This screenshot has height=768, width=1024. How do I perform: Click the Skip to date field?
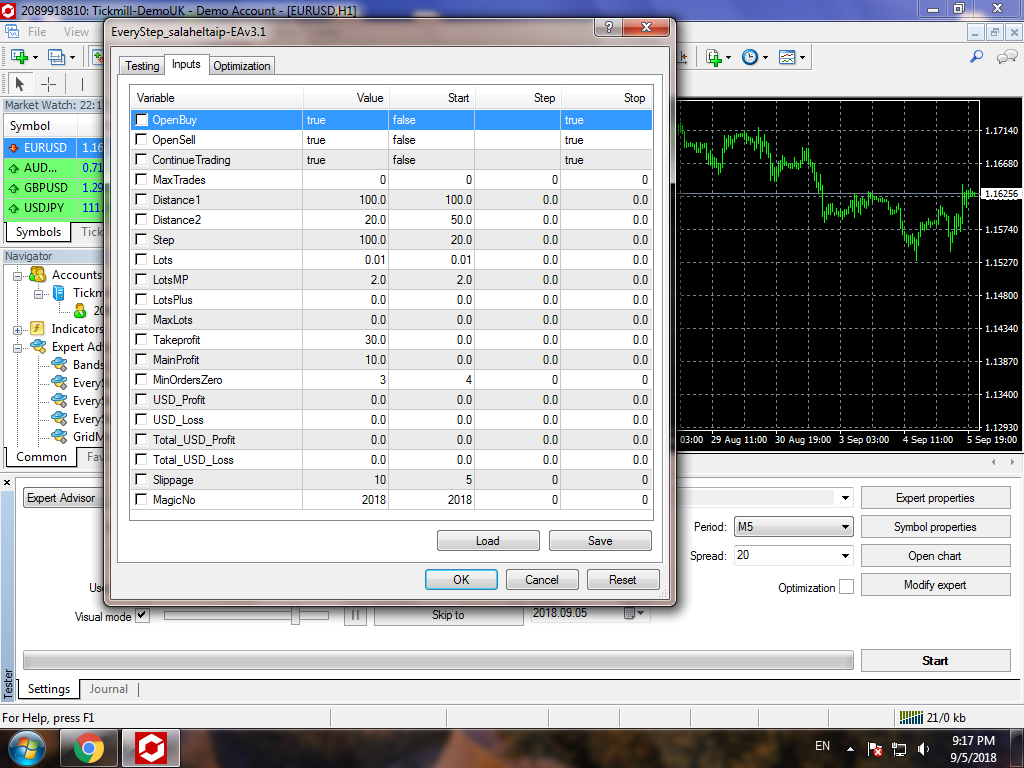click(x=590, y=614)
